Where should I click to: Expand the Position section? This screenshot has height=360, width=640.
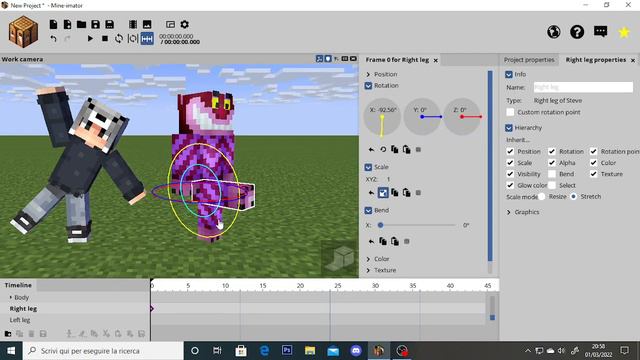click(368, 74)
